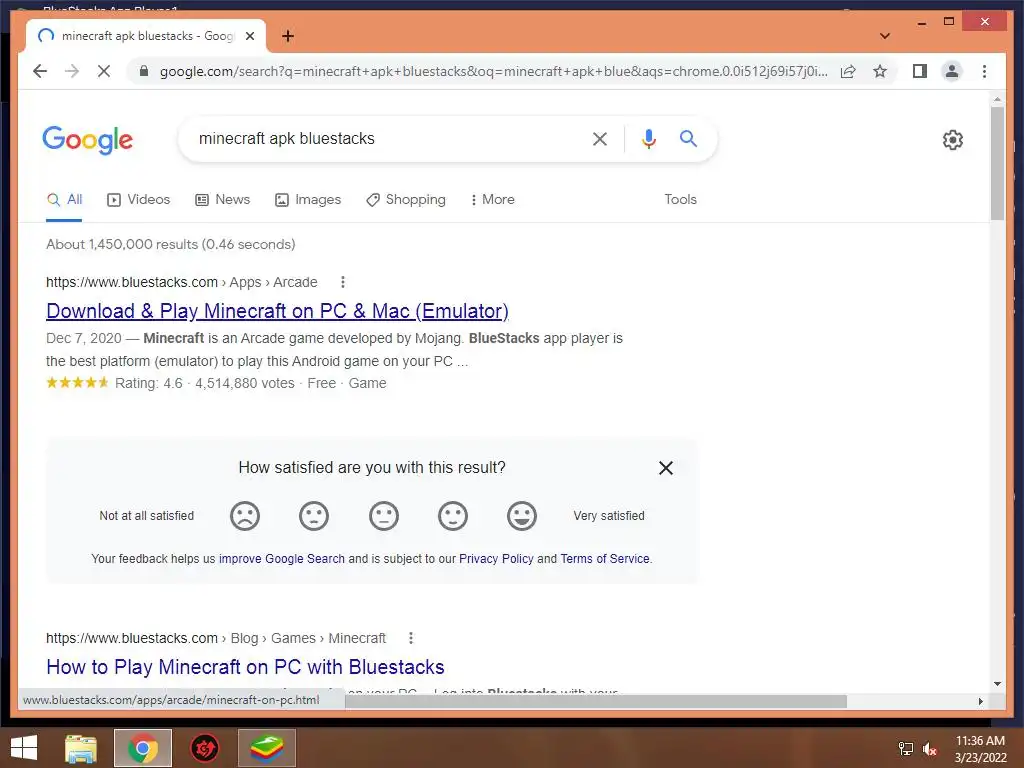Click the vertical scrollbar thumb
The height and width of the screenshot is (768, 1024).
(x=997, y=163)
